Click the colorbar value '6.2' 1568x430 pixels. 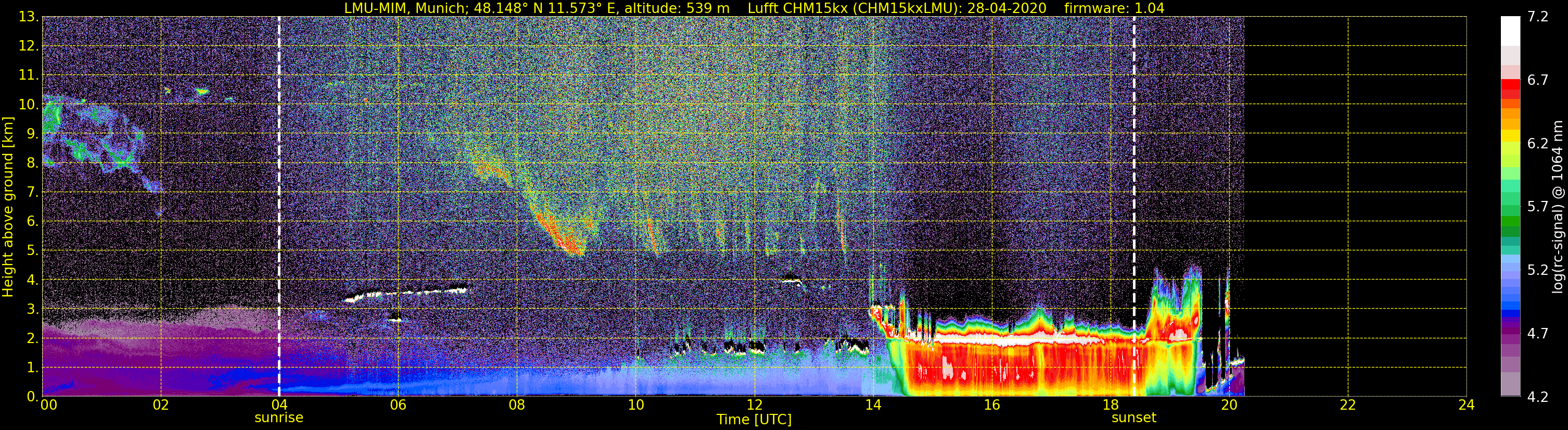[x=1538, y=143]
